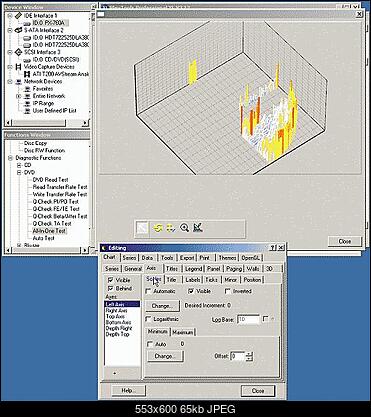This screenshot has height=417, width=371.
Task: Open the Ticks sub-tab
Action: tap(211, 280)
